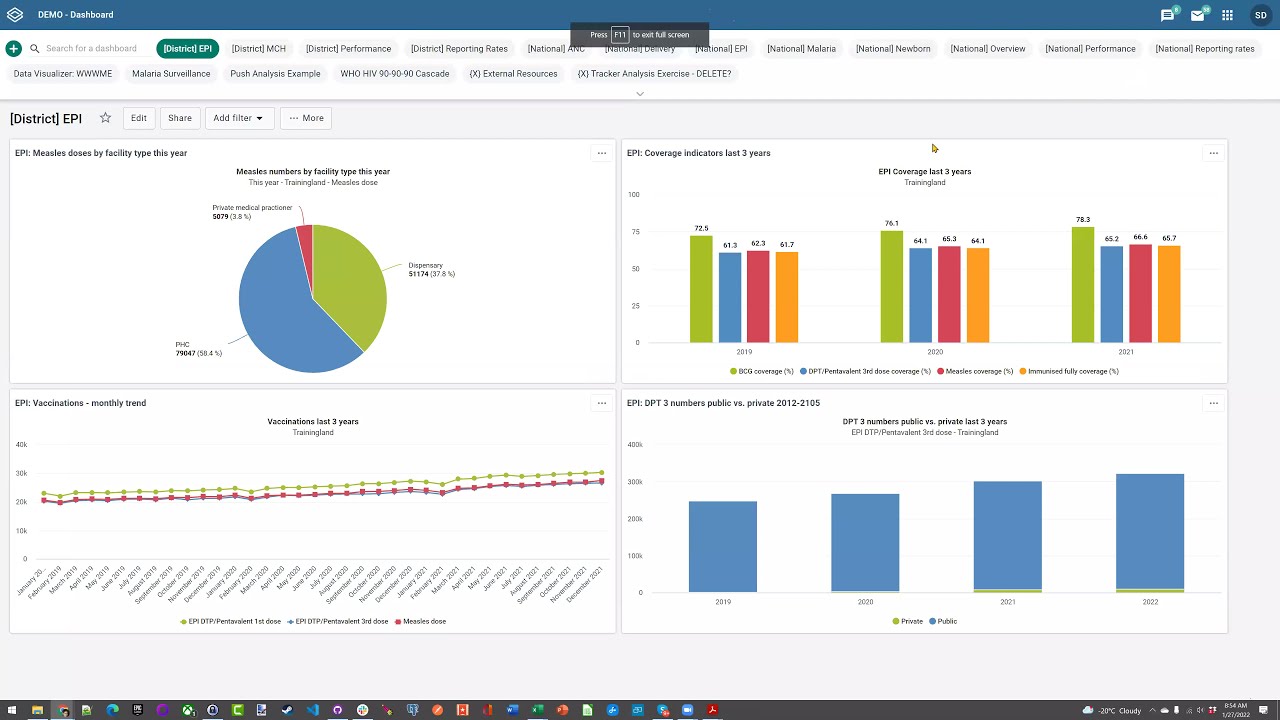Click the 2022 blue bar in the DPT chart
The image size is (1280, 720).
point(1150,530)
